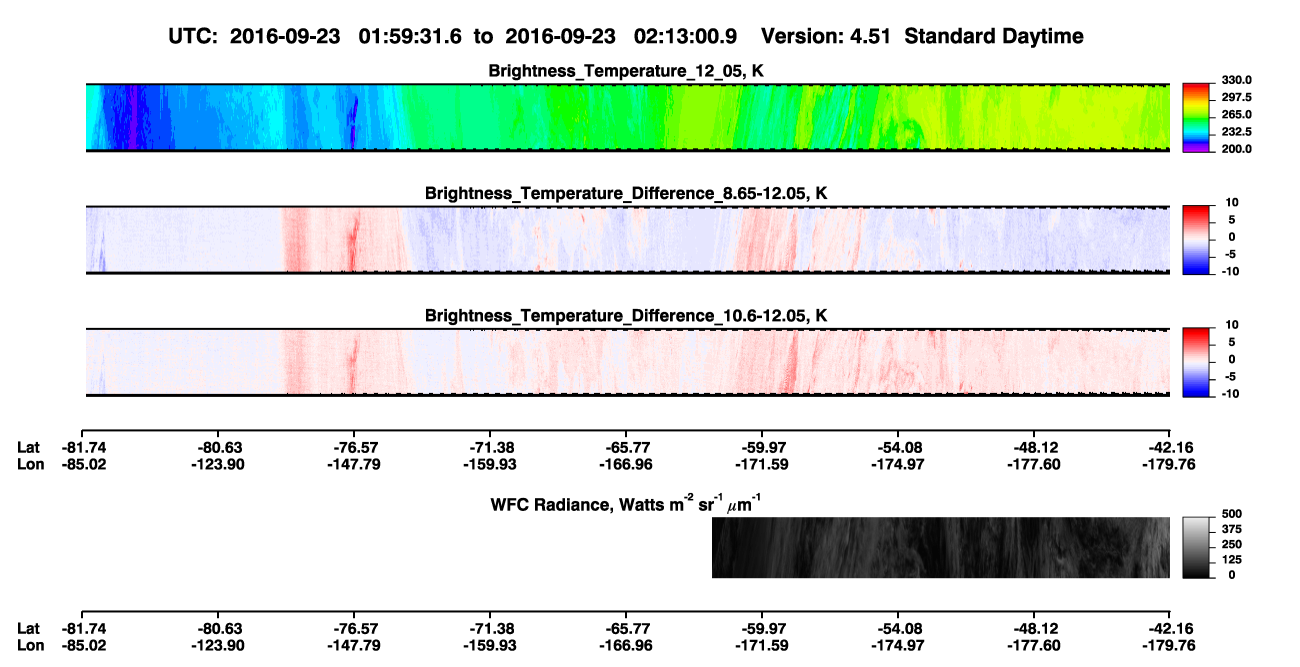Click the "10" tick of the 8.65-12.05 colorbar
1300x667 pixels.
coord(1230,203)
